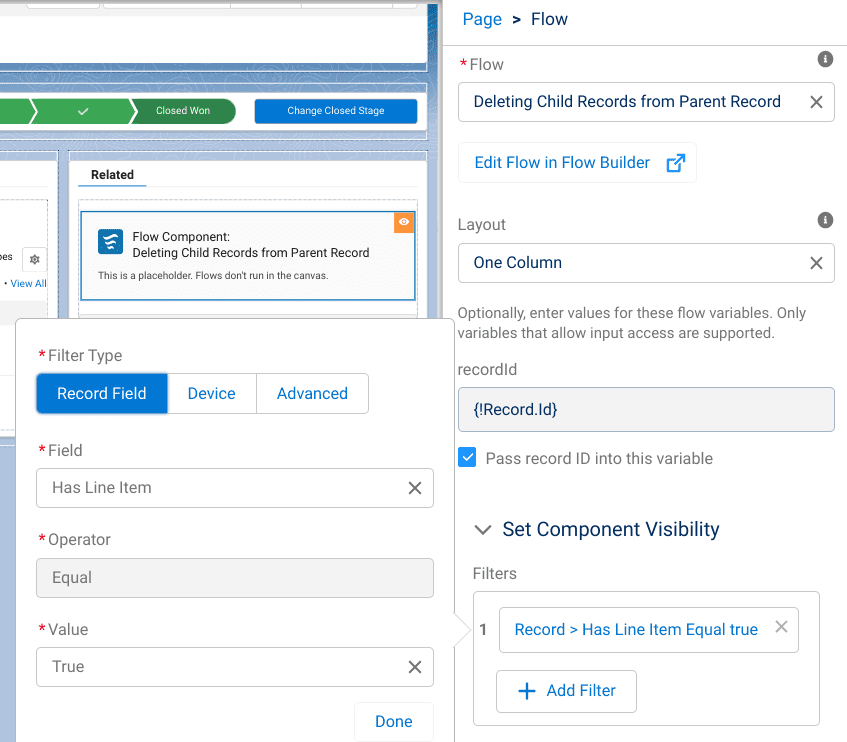Clear the True value selection

(x=415, y=667)
